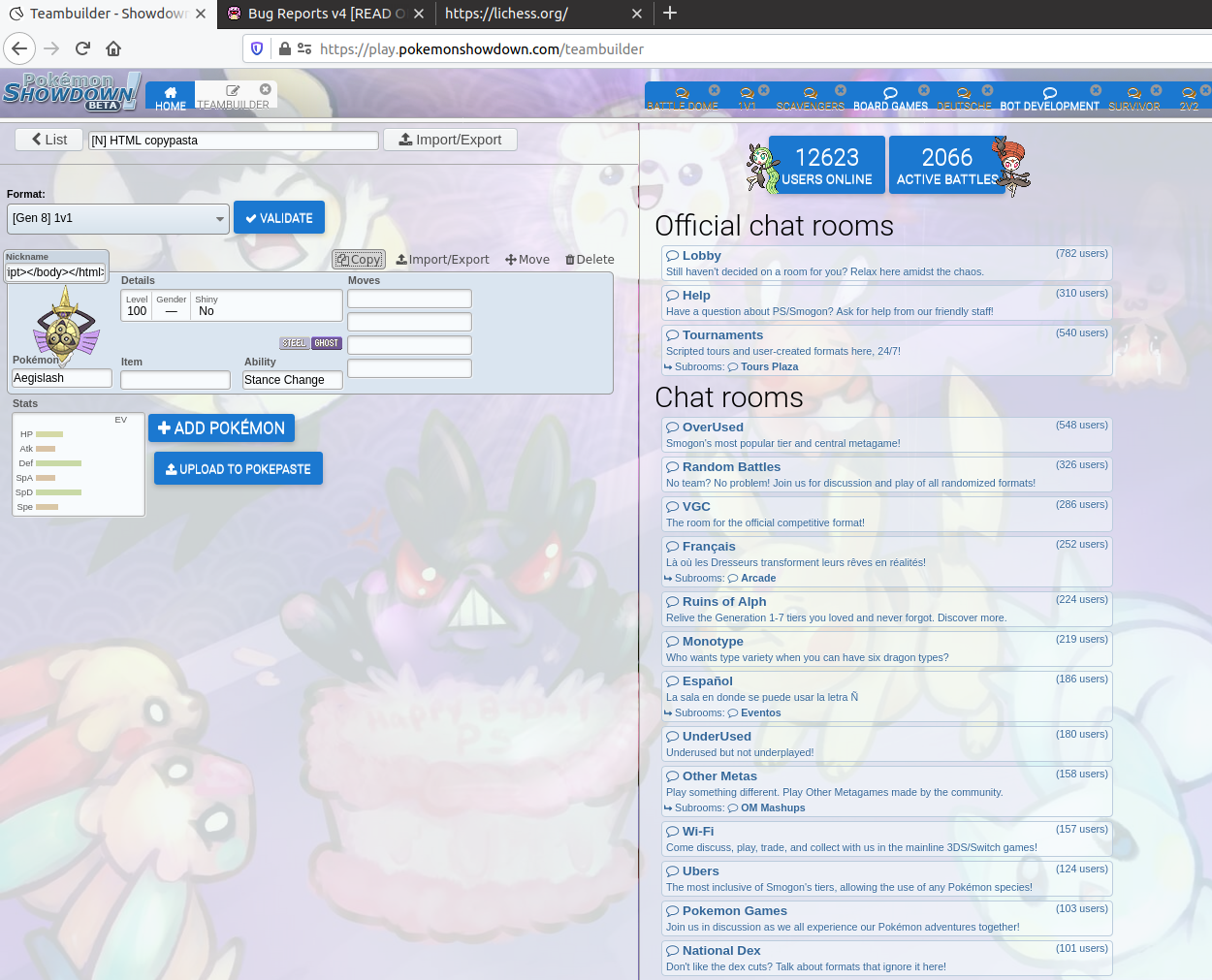Open the Tours Plaza subroom
The height and width of the screenshot is (980, 1212).
763,366
